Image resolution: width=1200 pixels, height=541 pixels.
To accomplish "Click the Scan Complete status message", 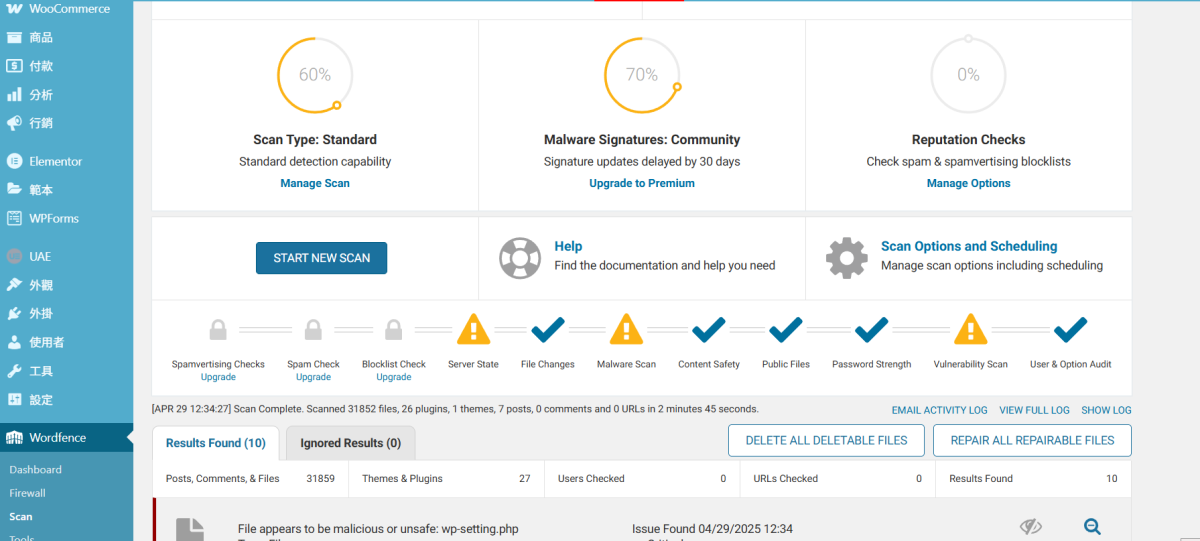I will point(455,409).
